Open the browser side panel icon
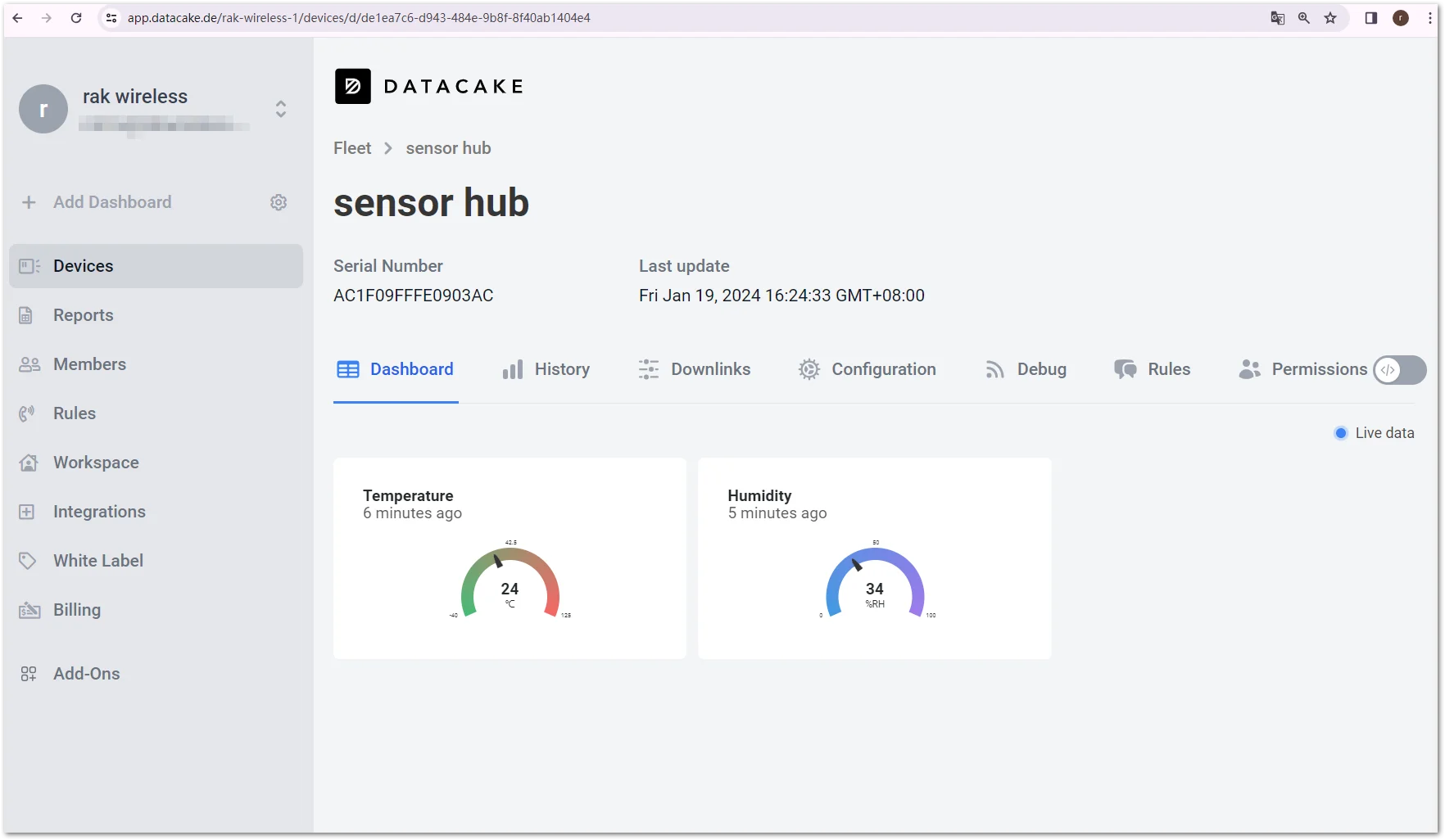Image resolution: width=1445 pixels, height=840 pixels. pos(1371,18)
